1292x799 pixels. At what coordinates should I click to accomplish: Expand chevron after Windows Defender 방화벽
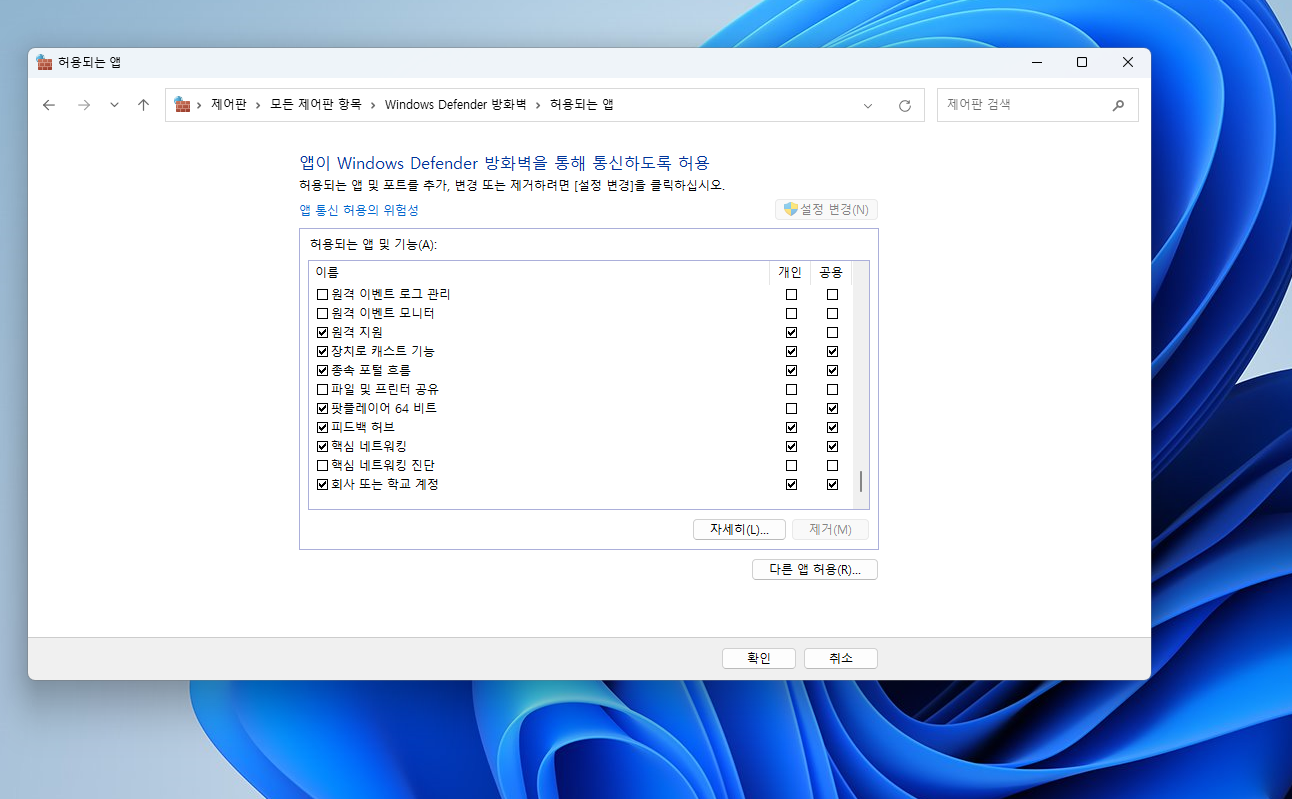[x=538, y=104]
